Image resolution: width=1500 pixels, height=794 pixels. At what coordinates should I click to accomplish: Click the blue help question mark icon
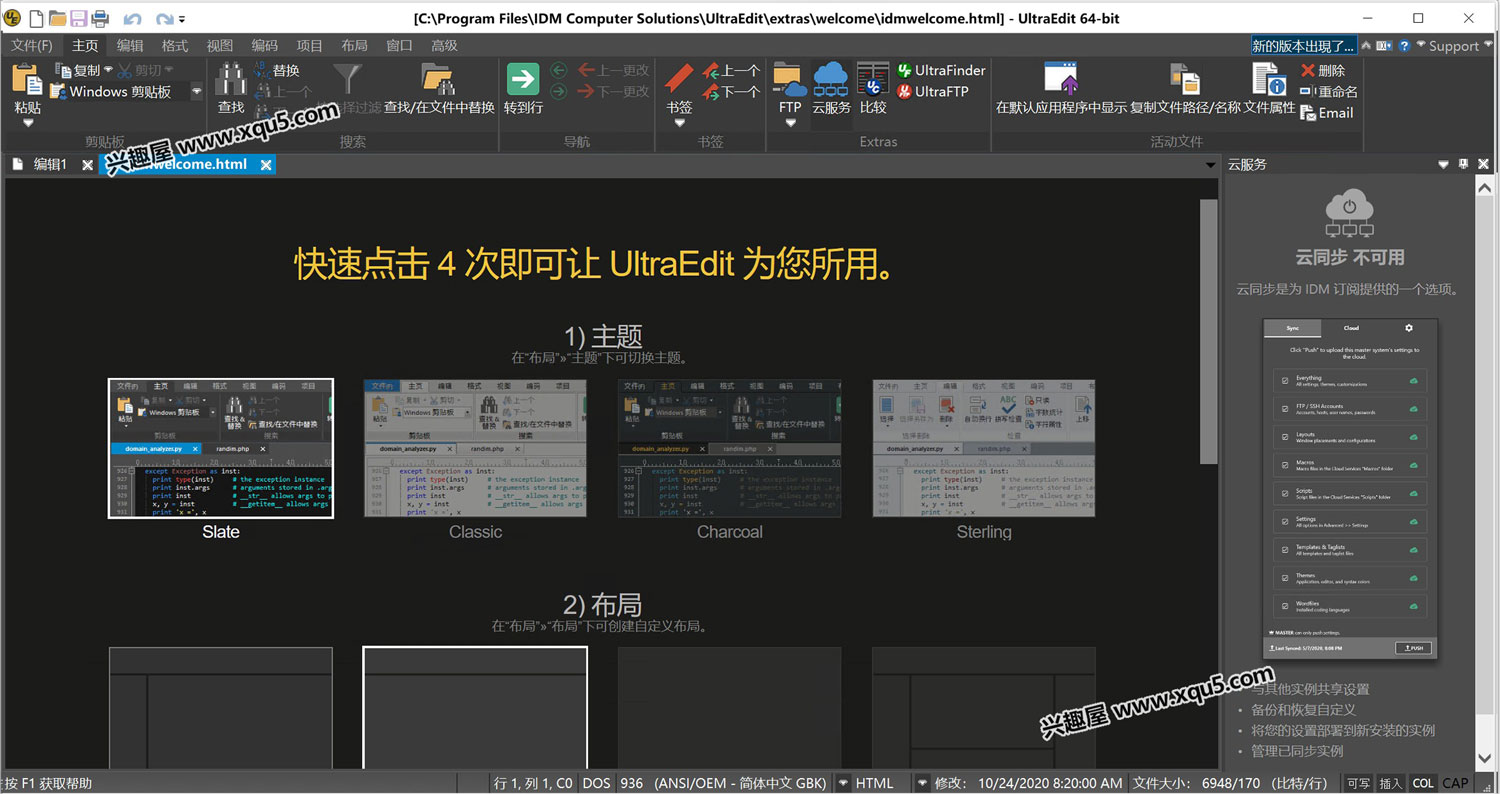[1404, 46]
